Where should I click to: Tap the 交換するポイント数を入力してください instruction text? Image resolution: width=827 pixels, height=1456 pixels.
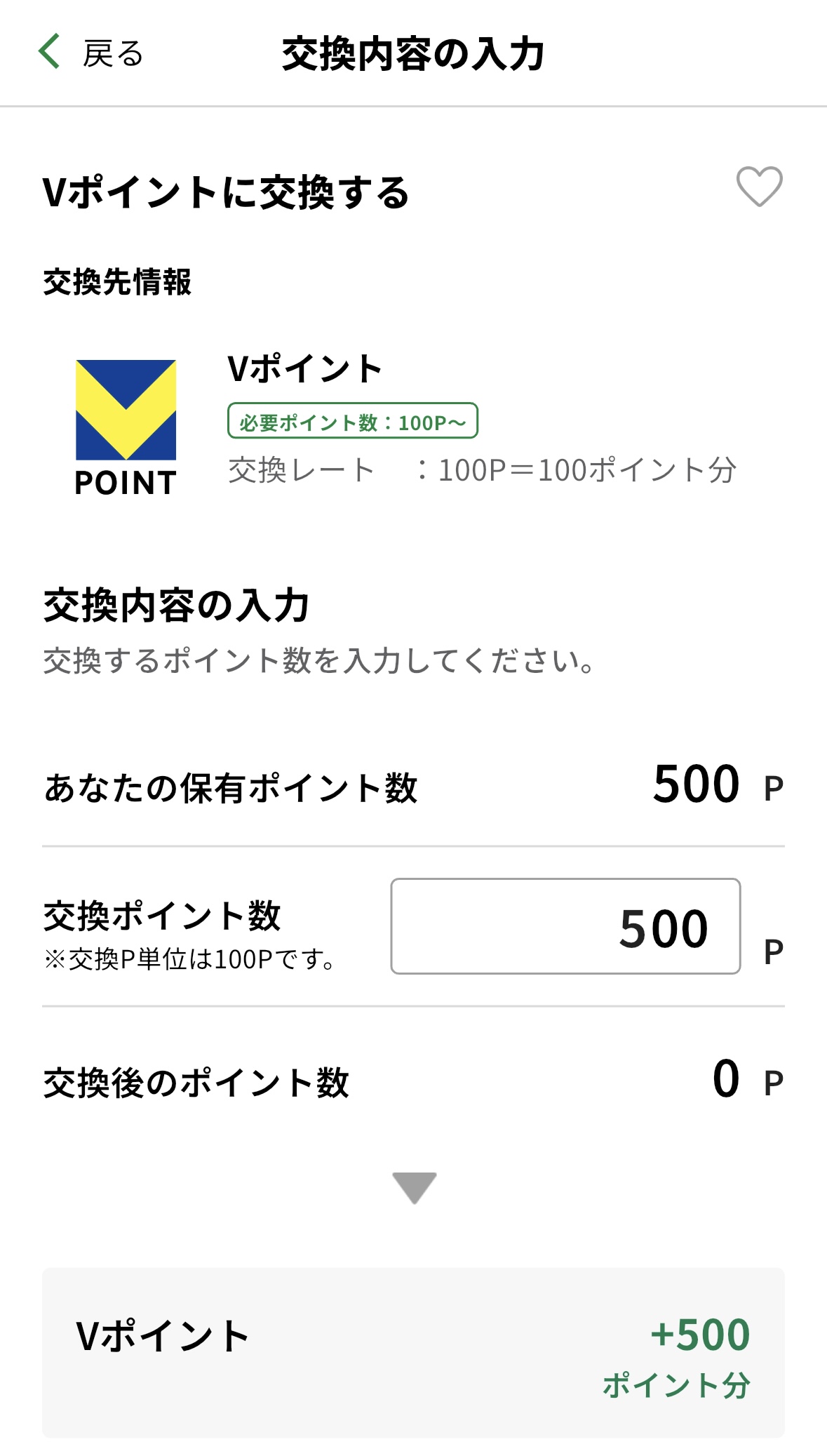pos(320,661)
